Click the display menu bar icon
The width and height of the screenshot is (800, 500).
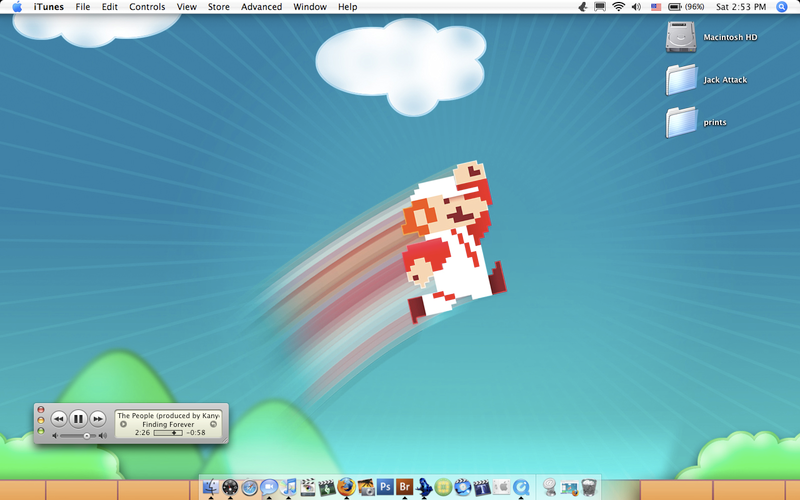coord(600,7)
